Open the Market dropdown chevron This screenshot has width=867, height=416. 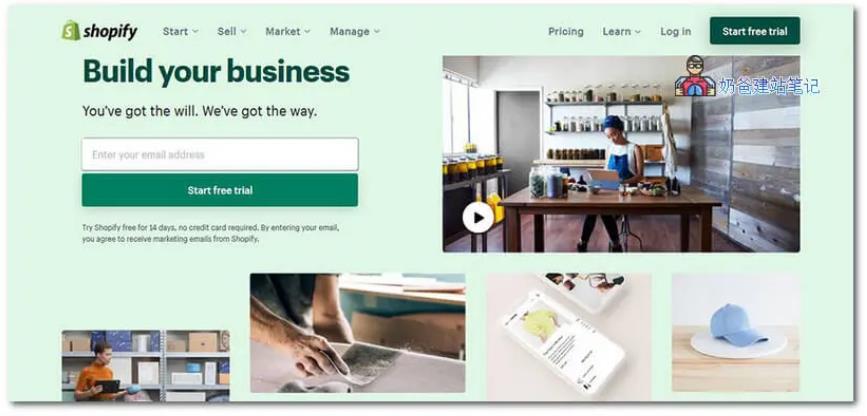[307, 32]
